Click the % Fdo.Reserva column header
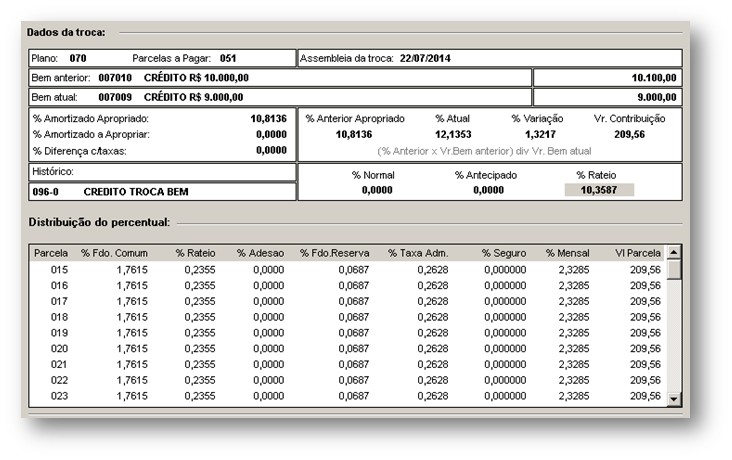The image size is (732, 460). tap(334, 253)
